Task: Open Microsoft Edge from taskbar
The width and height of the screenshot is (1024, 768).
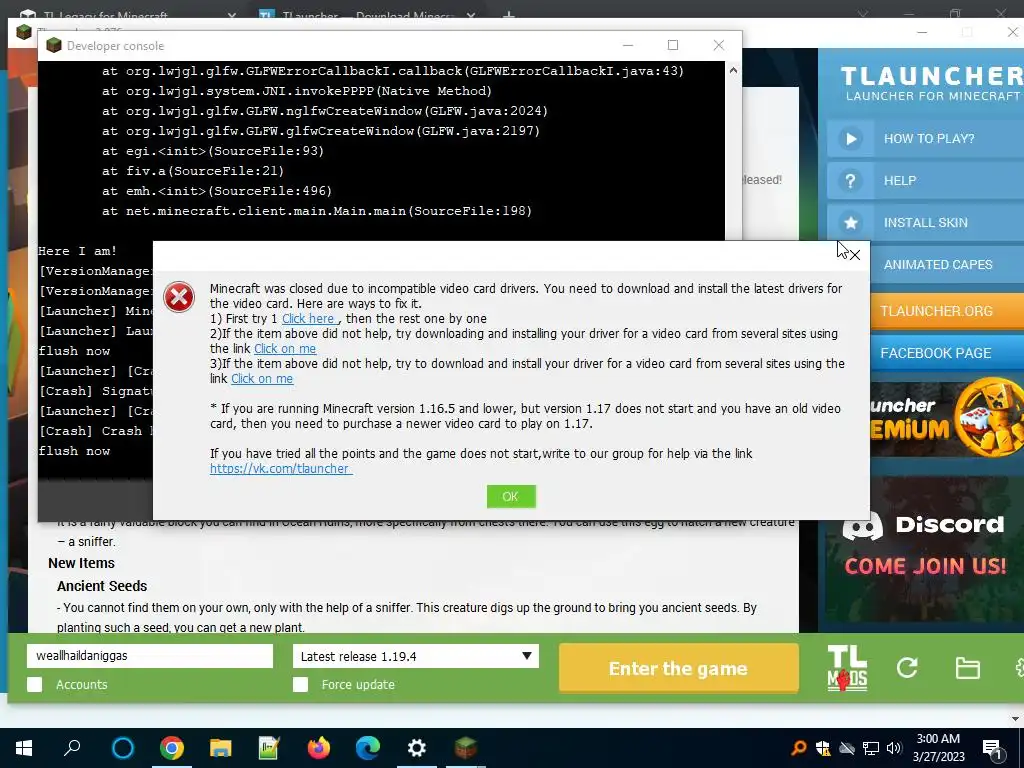Action: pyautogui.click(x=368, y=748)
